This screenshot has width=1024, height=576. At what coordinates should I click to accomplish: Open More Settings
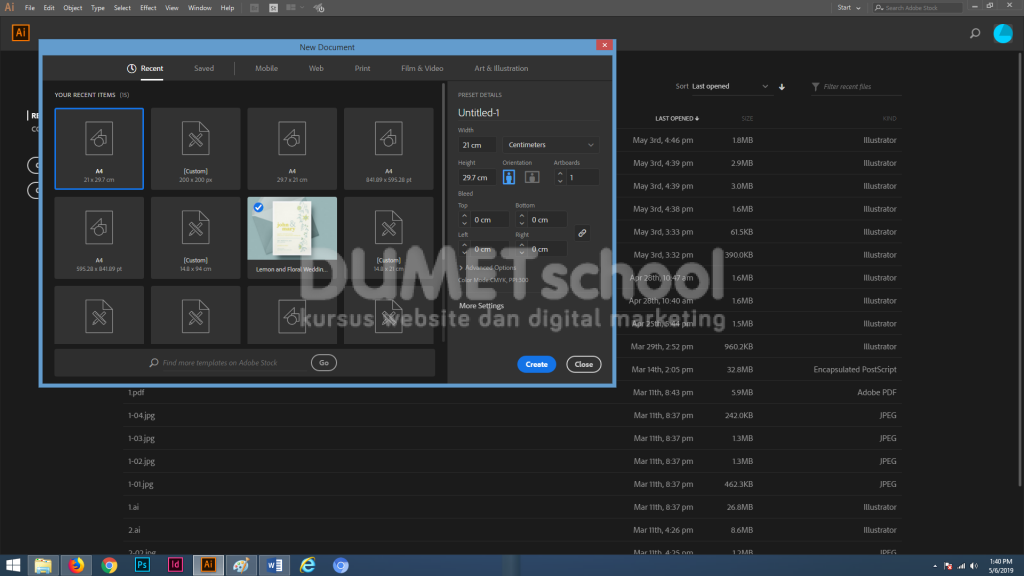[x=481, y=306]
